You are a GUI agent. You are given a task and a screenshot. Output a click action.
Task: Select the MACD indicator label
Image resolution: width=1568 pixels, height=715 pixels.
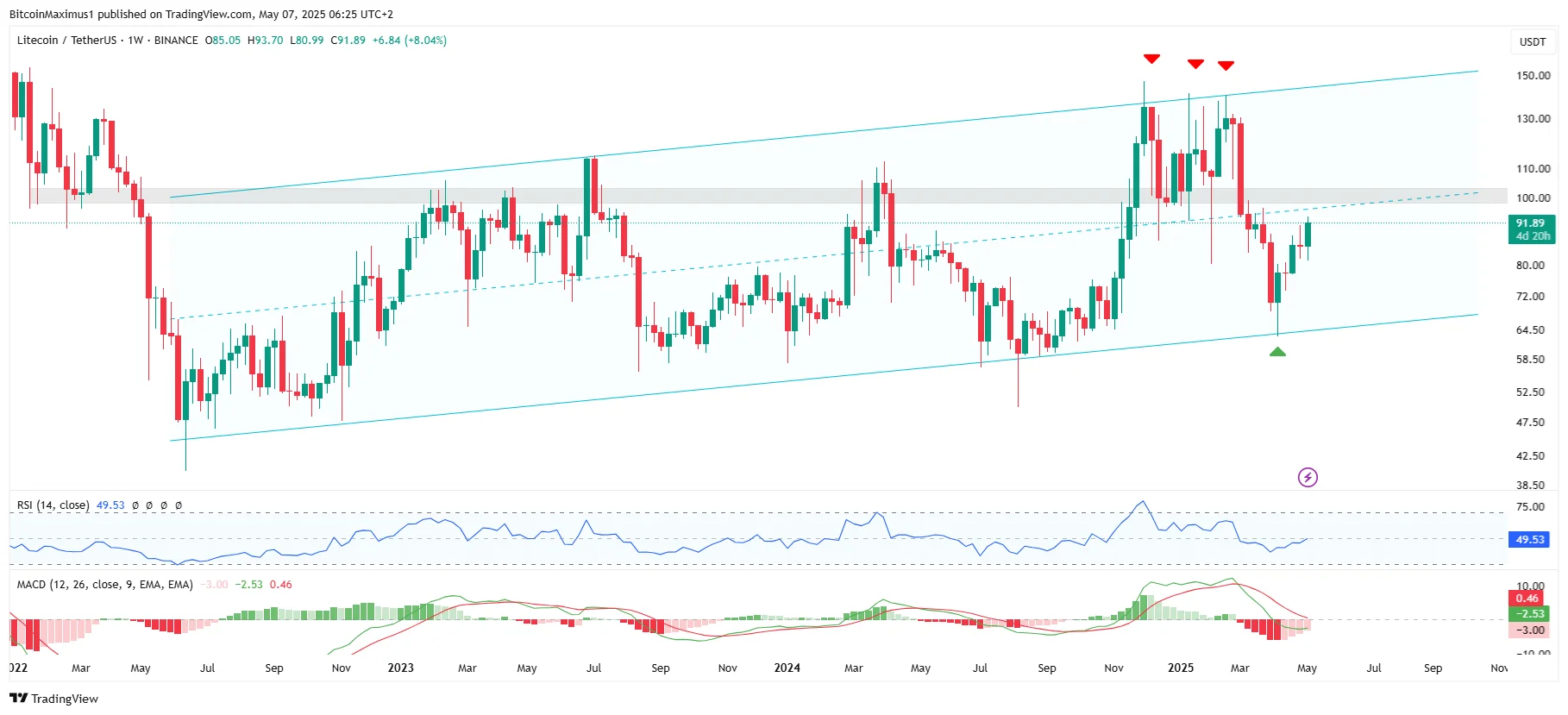pos(104,585)
